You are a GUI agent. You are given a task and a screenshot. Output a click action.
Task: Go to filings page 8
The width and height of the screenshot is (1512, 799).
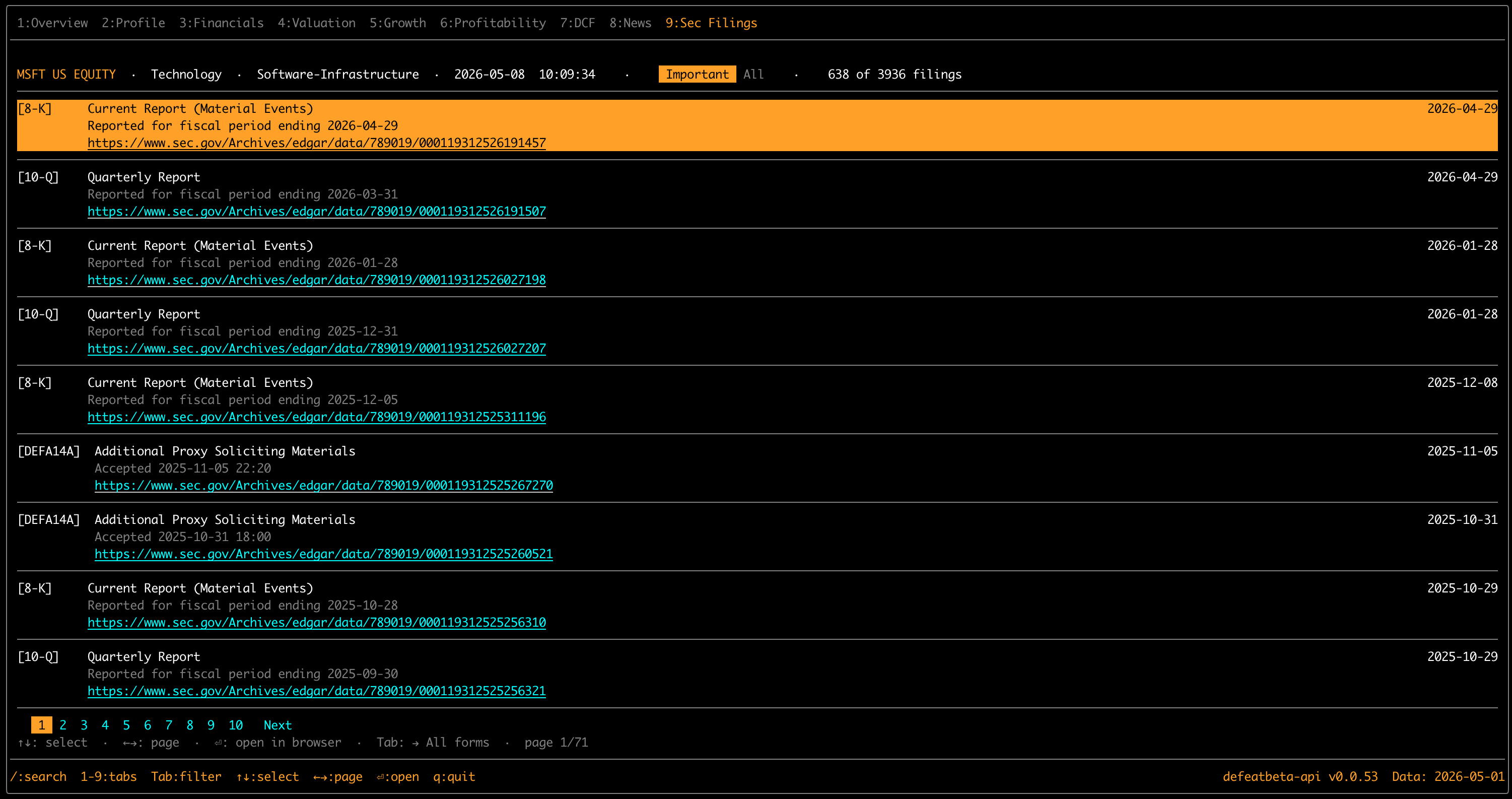tap(189, 725)
